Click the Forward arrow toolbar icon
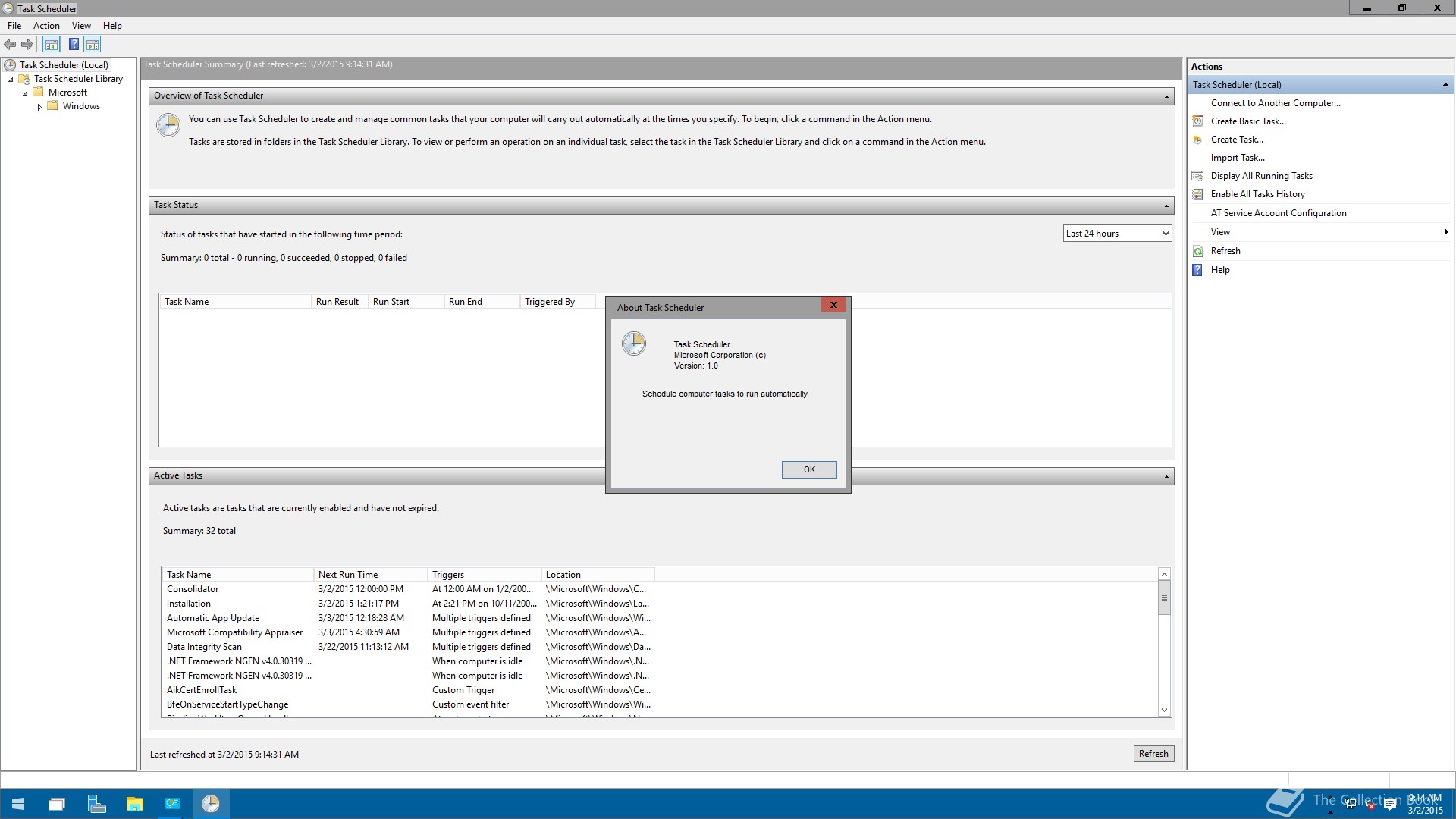 tap(27, 45)
